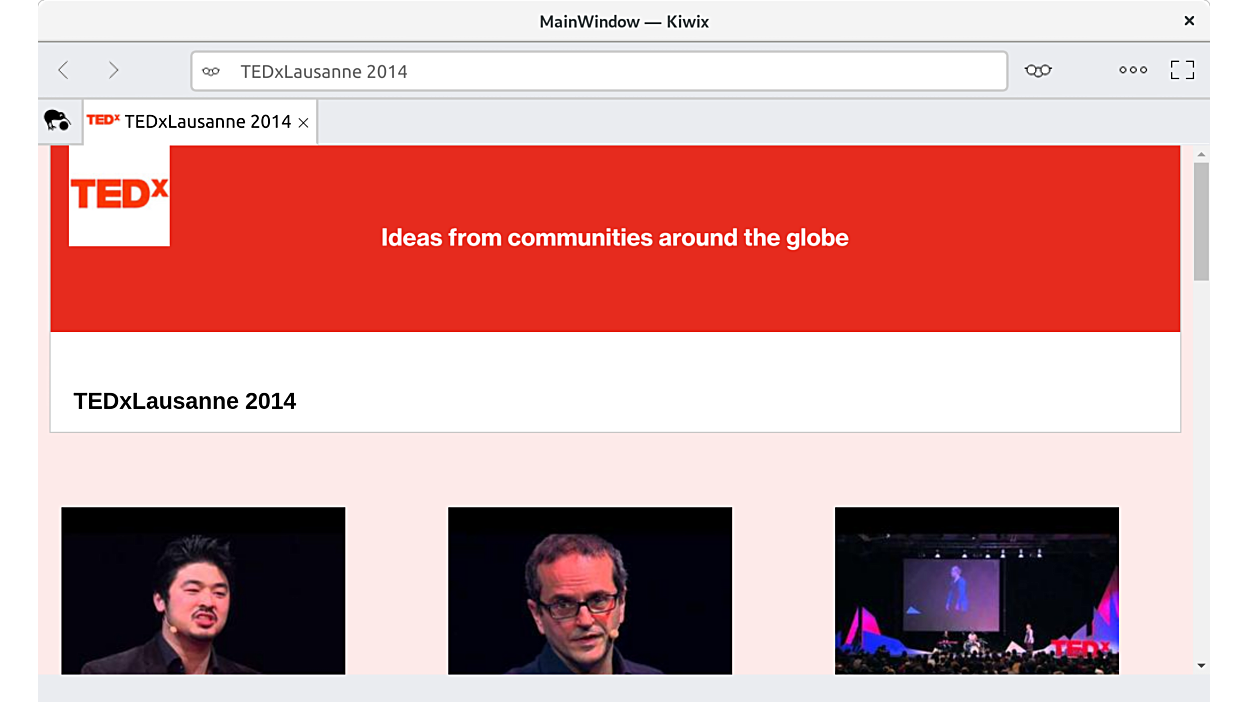This screenshot has height=702, width=1248.
Task: Go forward using the right arrow
Action: point(113,70)
